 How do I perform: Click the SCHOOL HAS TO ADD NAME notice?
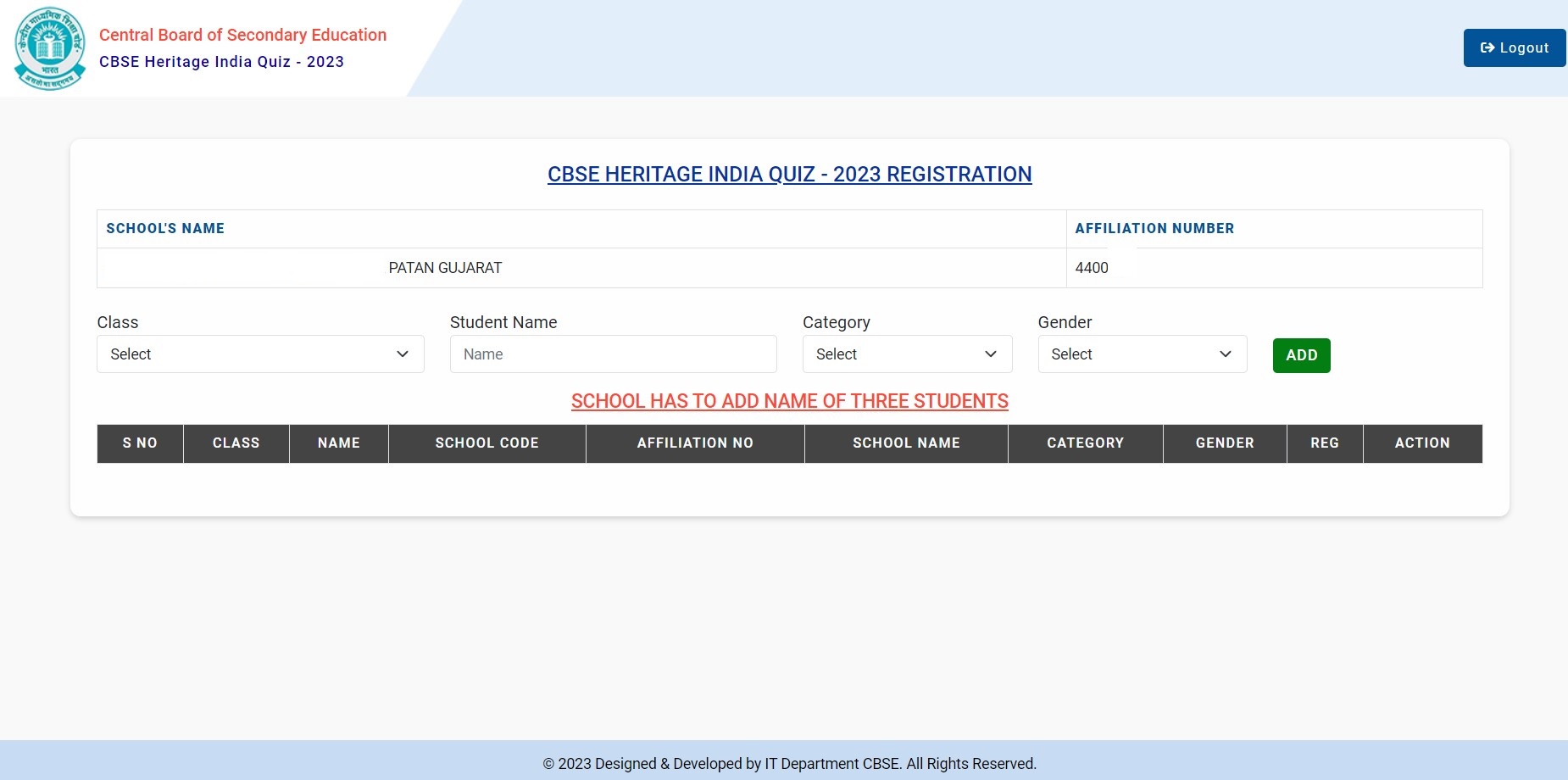789,400
